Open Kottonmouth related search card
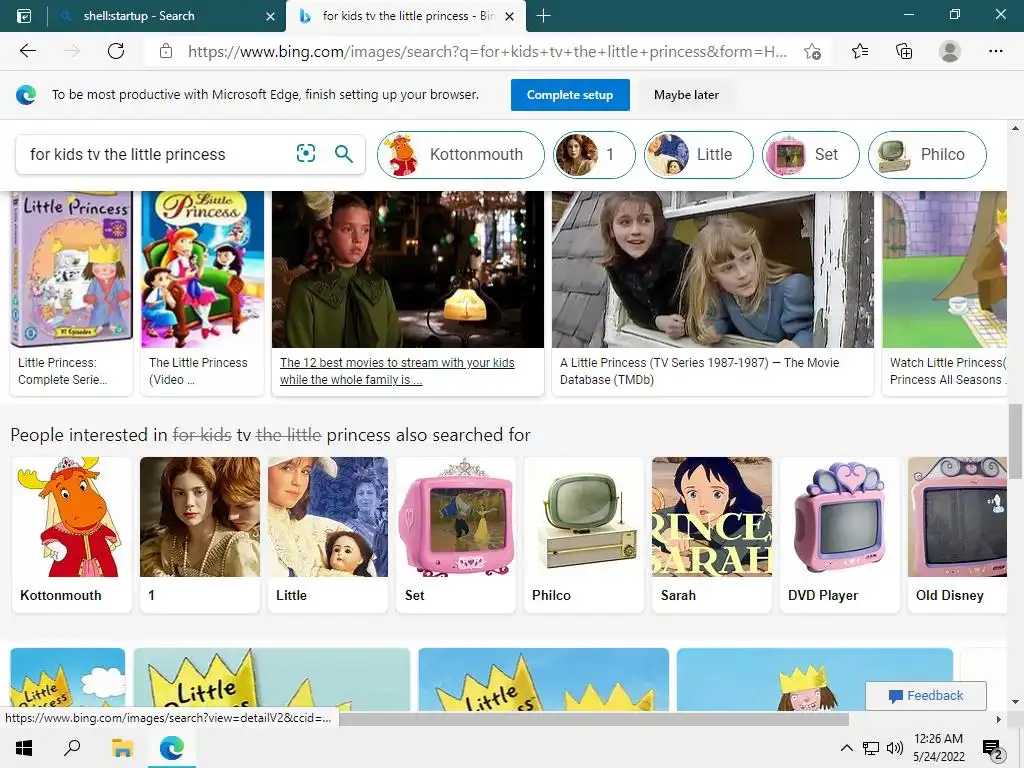This screenshot has width=1024, height=768. point(72,534)
